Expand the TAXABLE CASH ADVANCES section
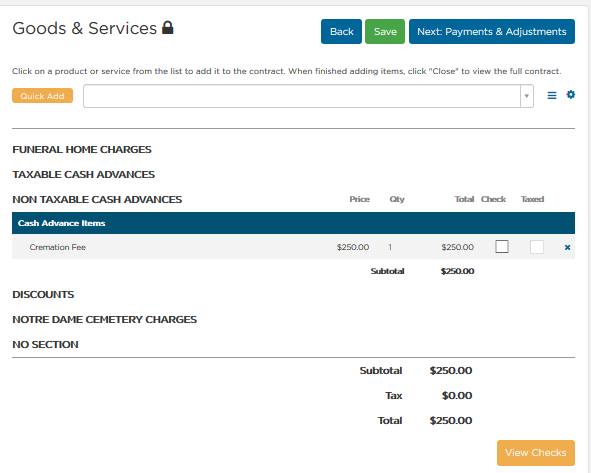The image size is (591, 473). tap(83, 175)
